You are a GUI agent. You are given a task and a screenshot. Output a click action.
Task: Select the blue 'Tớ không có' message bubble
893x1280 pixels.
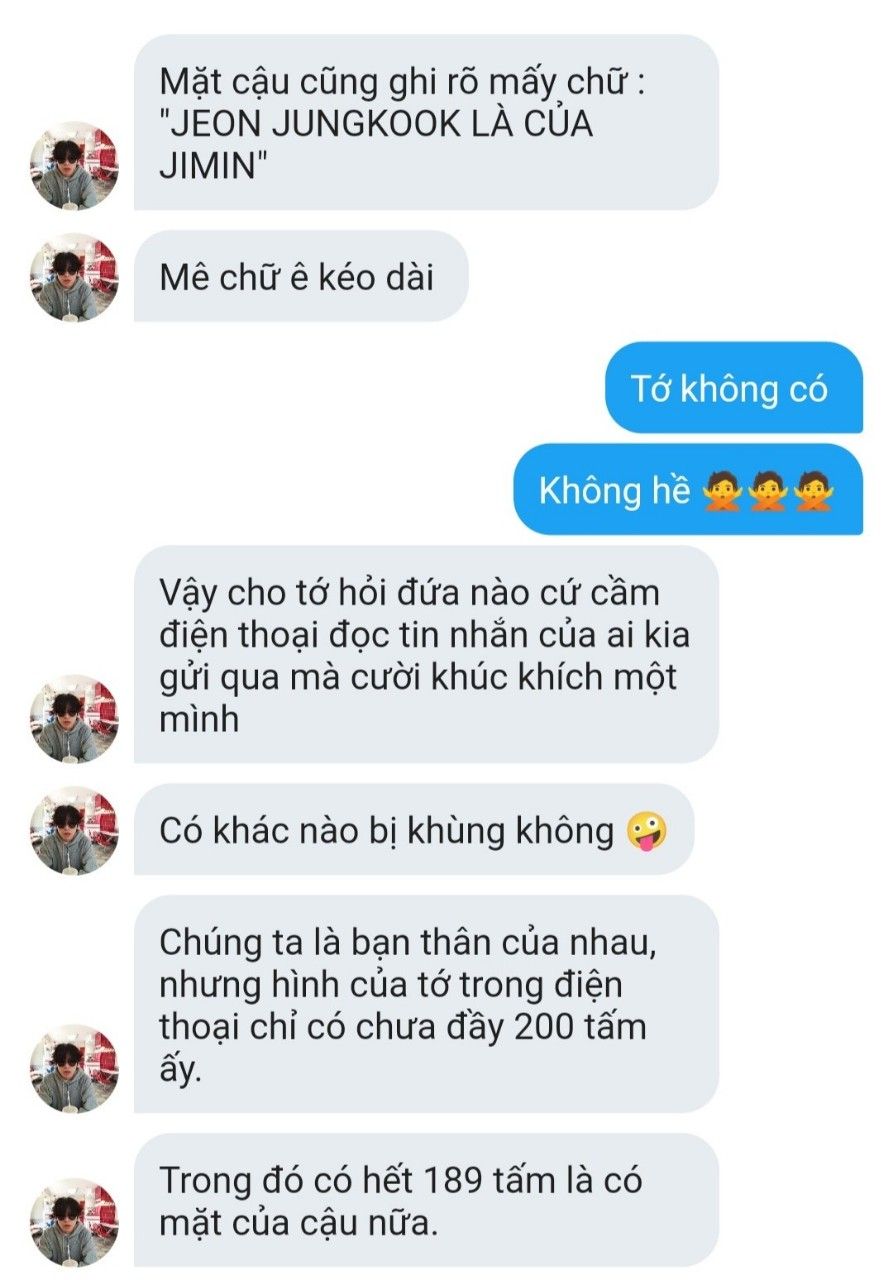733,388
